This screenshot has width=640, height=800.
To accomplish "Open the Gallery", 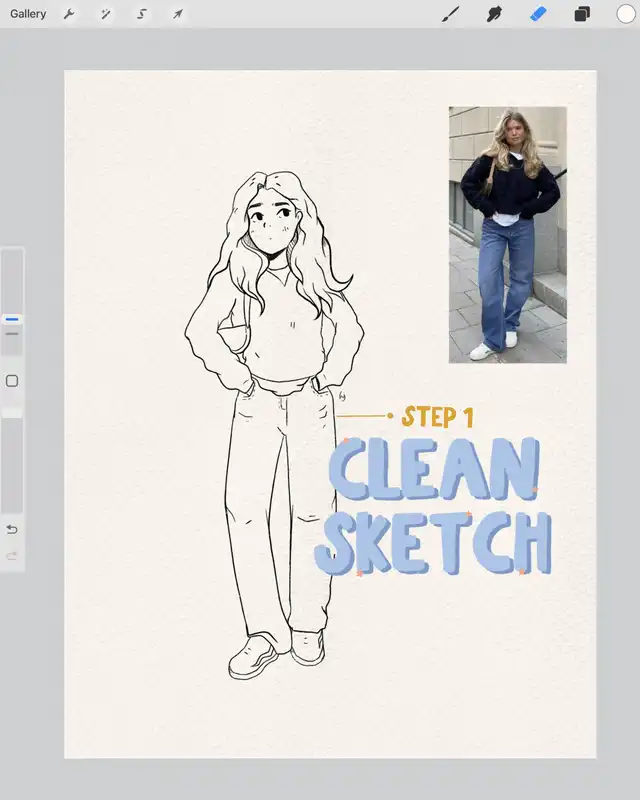I will 28,14.
